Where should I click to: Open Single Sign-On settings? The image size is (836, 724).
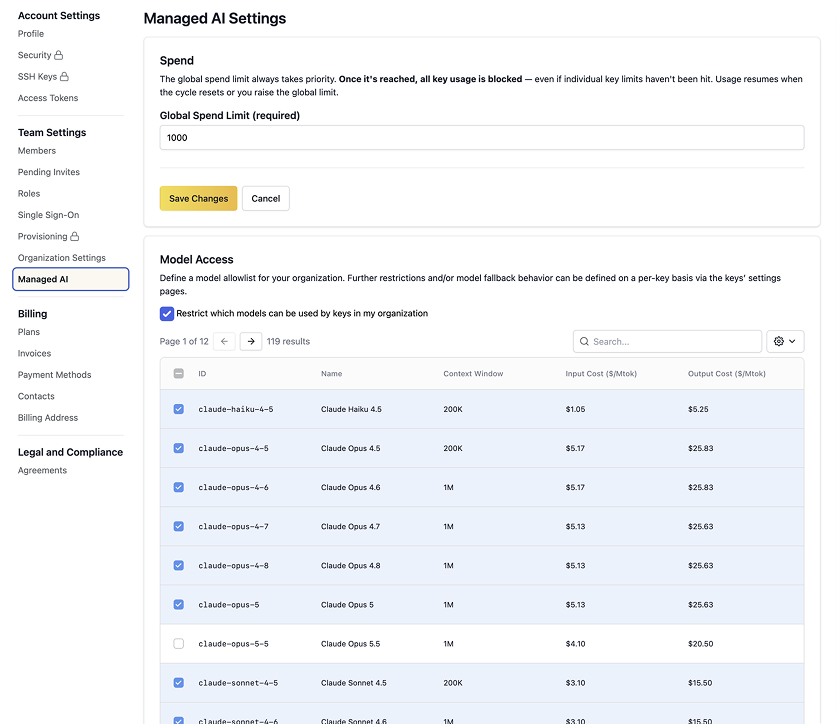(x=49, y=215)
